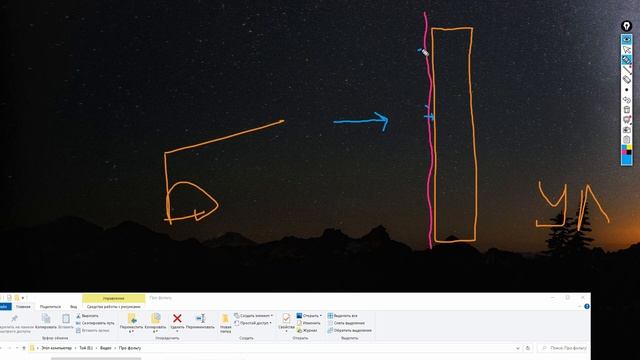Click Снять выделение command
640x360 pixels.
346,323
